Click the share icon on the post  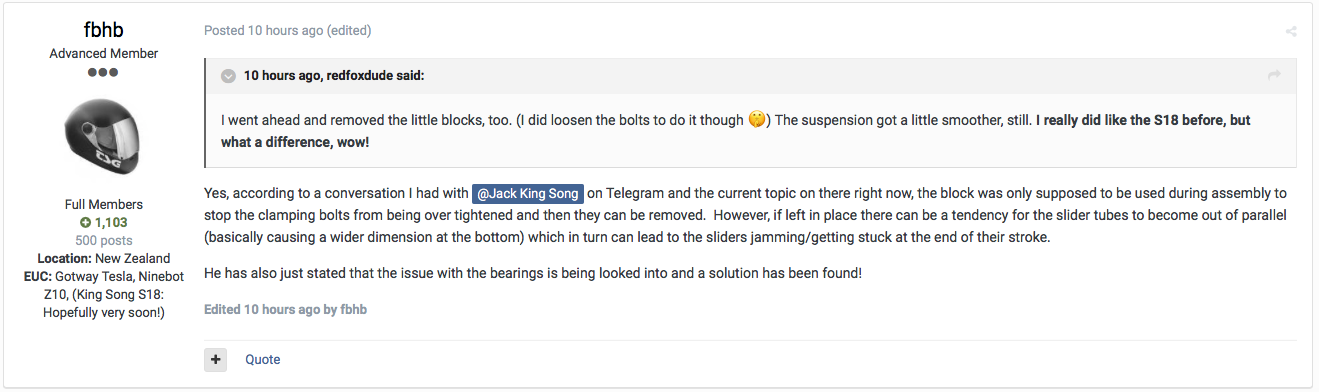pyautogui.click(x=1291, y=31)
